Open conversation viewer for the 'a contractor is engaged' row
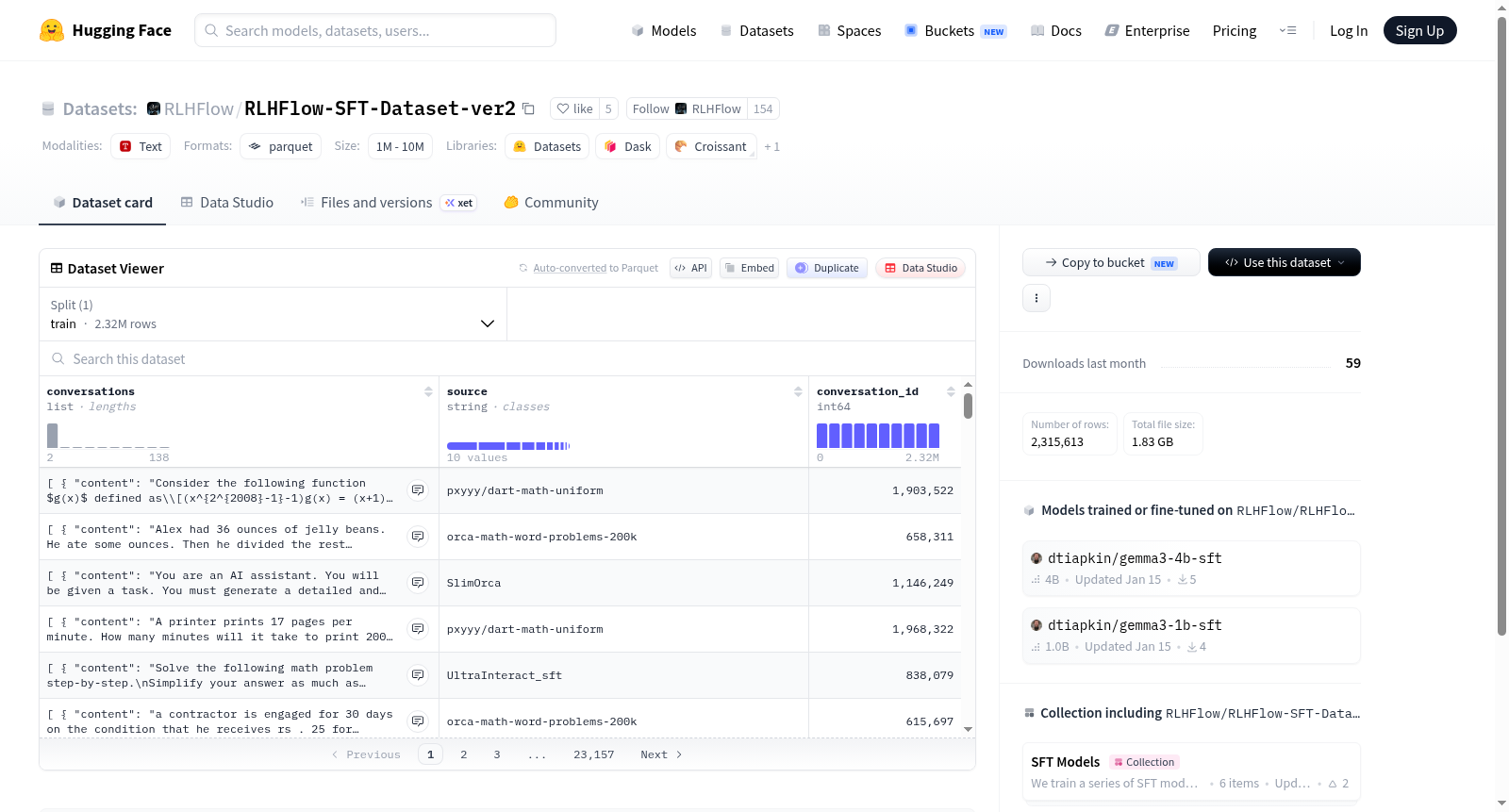This screenshot has height=812, width=1509. [418, 721]
